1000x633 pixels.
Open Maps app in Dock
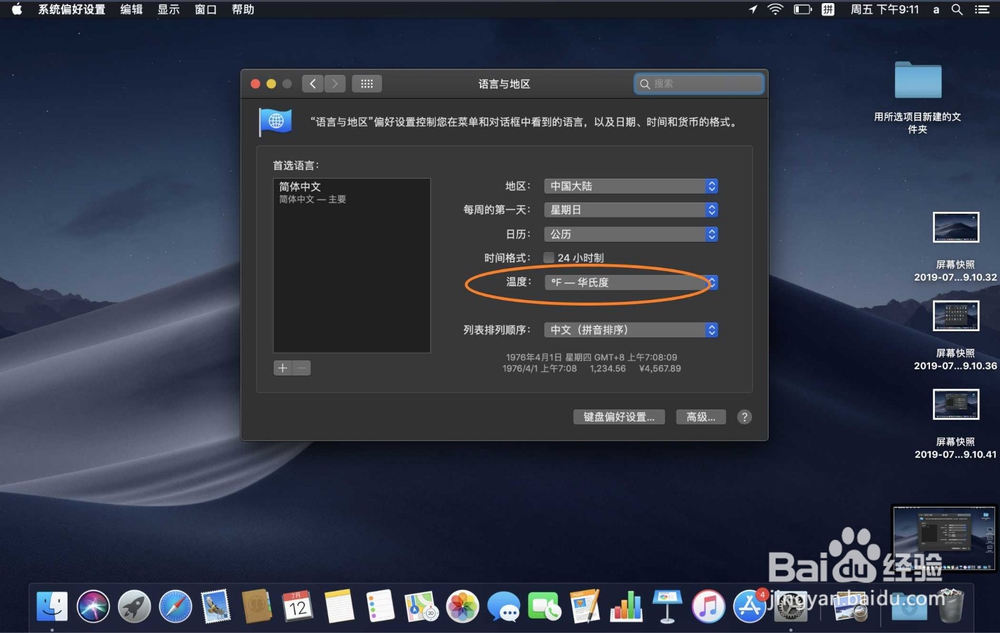click(421, 606)
